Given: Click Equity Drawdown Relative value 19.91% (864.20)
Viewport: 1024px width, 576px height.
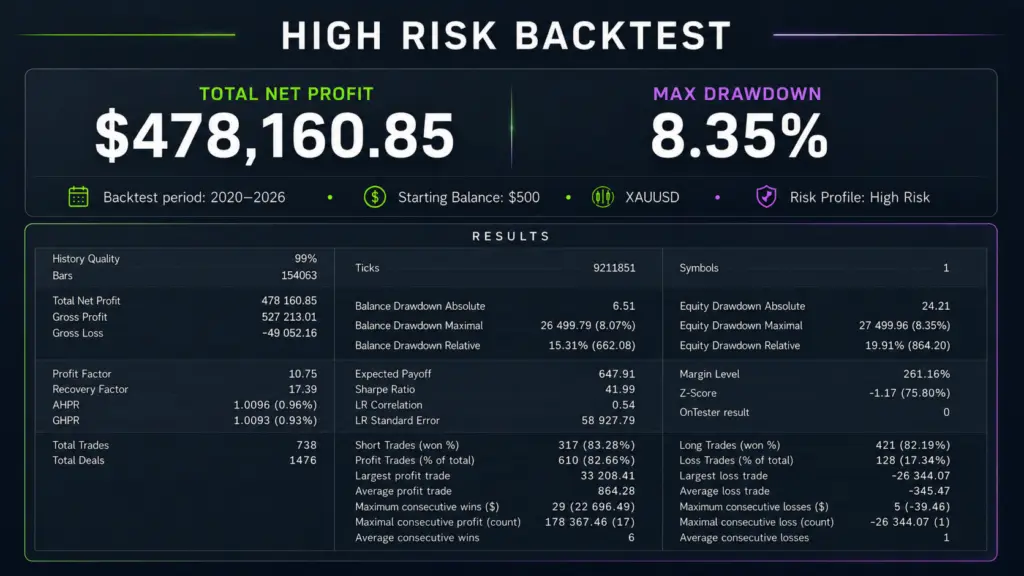Looking at the screenshot, I should (908, 345).
